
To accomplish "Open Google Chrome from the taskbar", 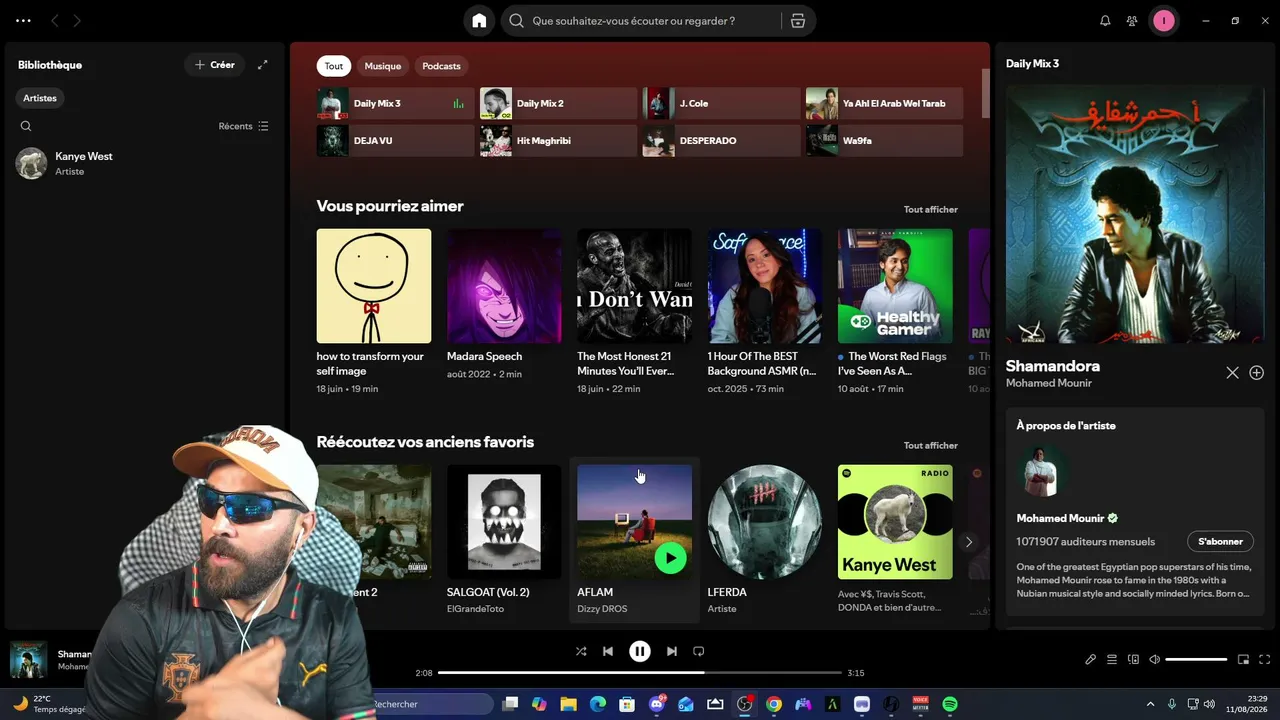I will coord(774,704).
